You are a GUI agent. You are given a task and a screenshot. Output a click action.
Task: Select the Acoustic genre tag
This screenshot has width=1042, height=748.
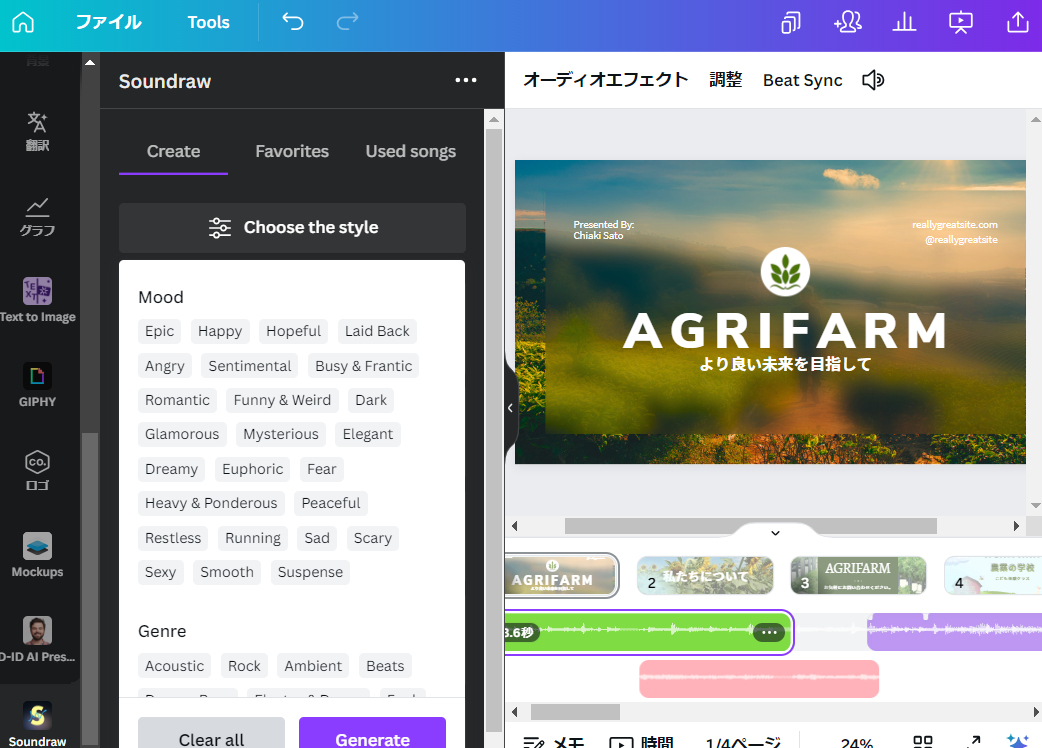click(175, 666)
